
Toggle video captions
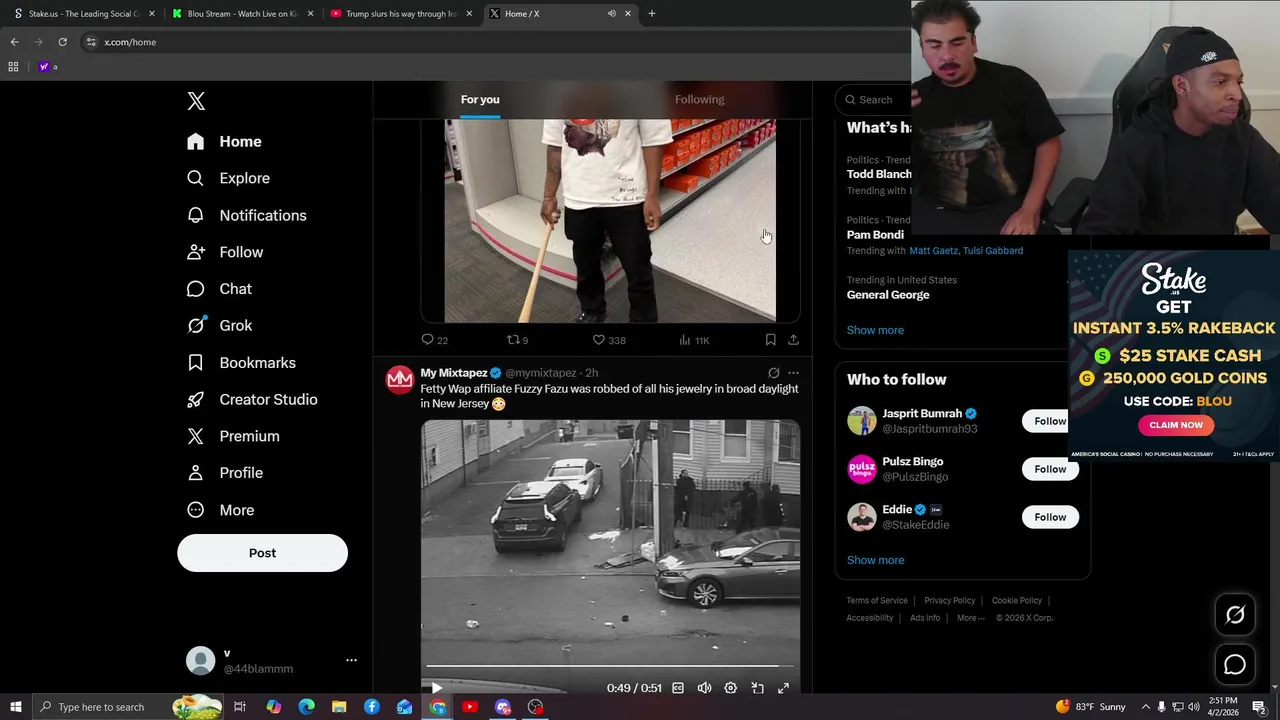(678, 688)
